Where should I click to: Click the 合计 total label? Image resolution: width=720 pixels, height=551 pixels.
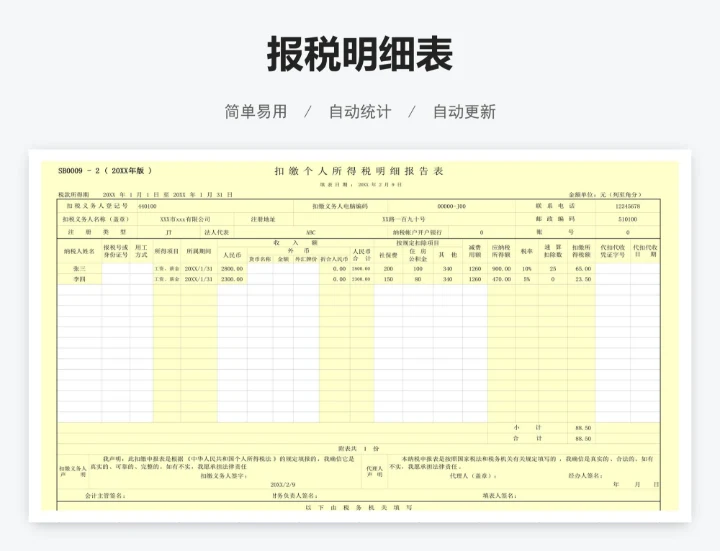(x=527, y=439)
